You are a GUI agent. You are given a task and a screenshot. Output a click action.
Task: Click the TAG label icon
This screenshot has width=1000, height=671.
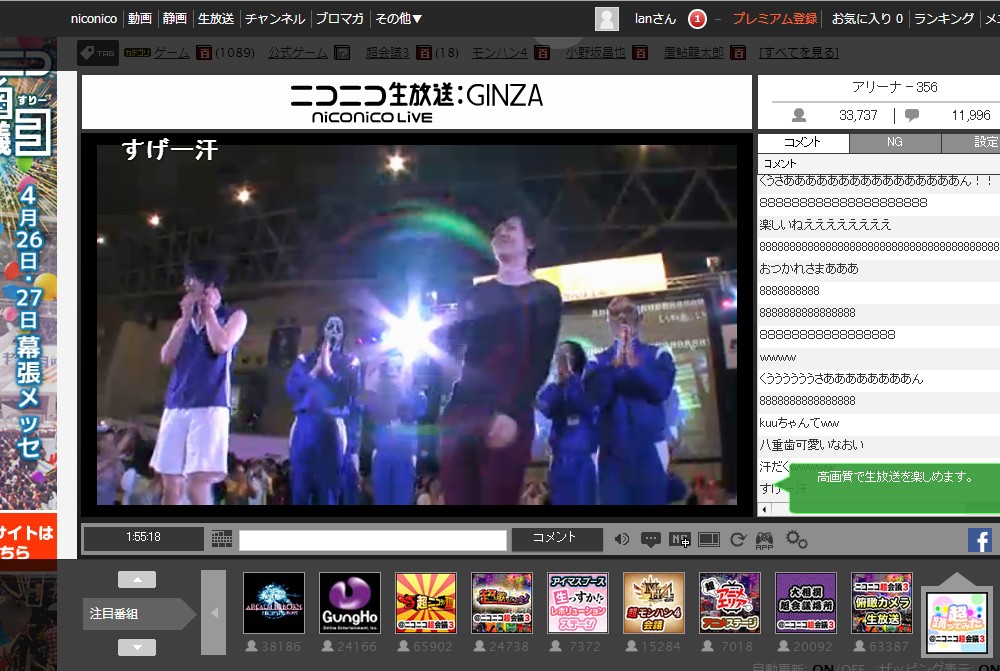click(98, 53)
